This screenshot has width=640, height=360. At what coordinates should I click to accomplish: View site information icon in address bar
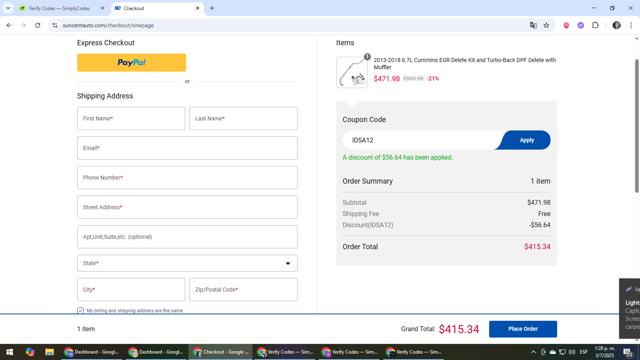point(55,25)
